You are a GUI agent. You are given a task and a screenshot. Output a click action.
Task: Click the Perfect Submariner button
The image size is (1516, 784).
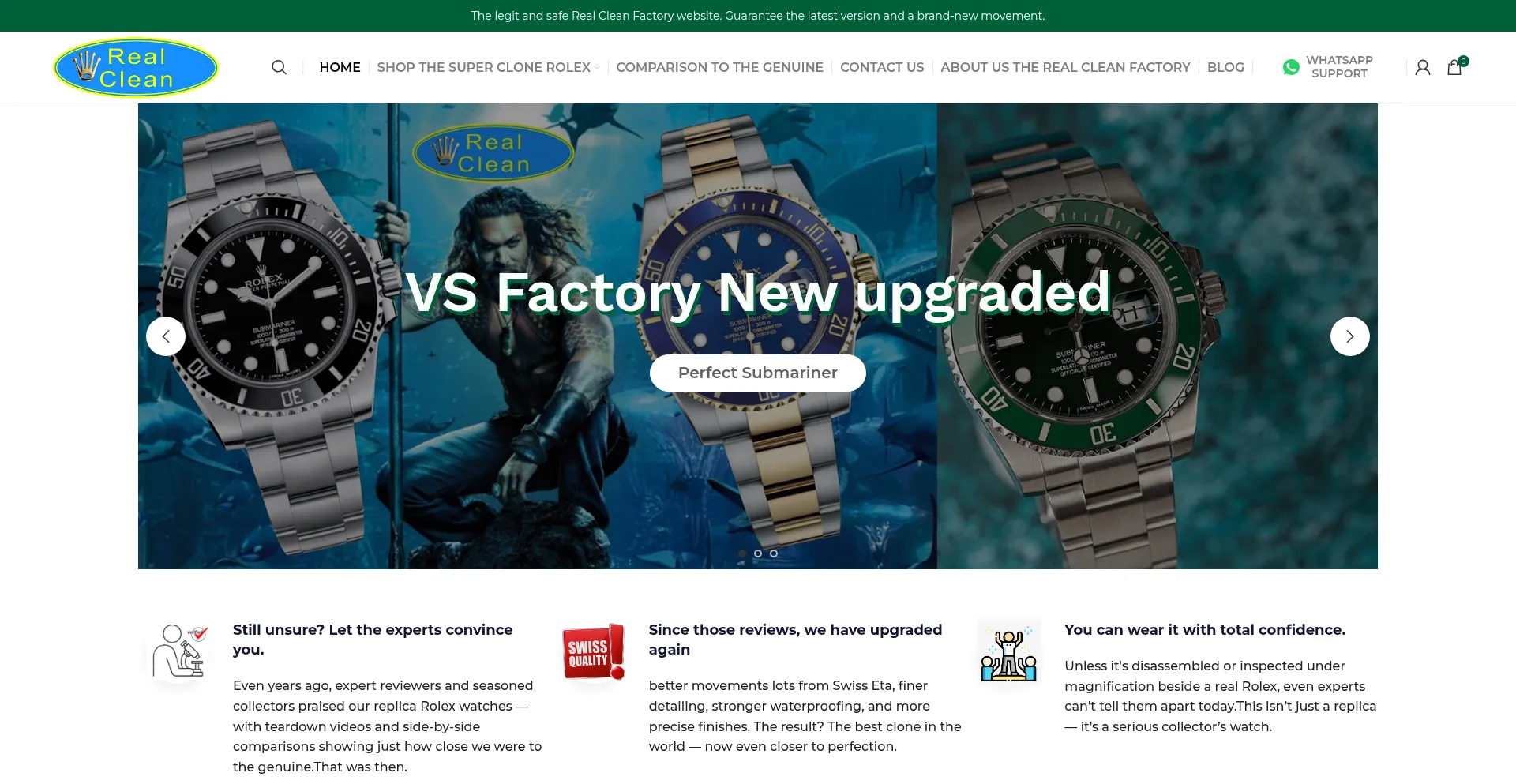pos(758,373)
